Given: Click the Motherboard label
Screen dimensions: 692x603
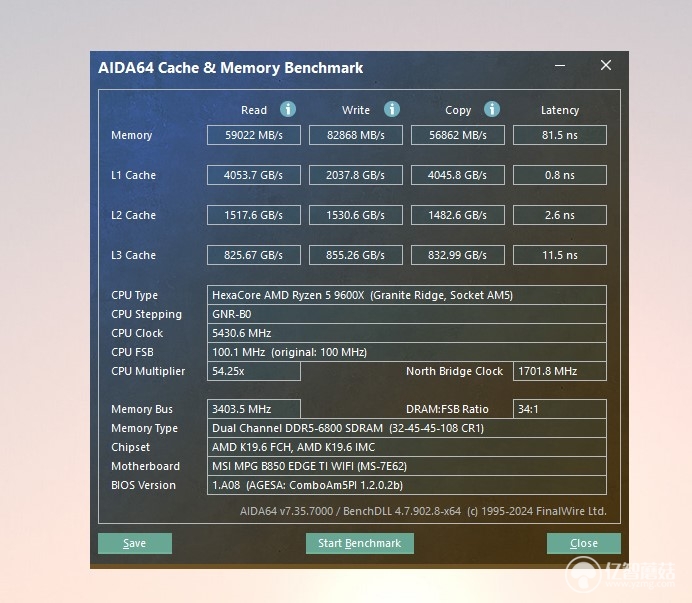Looking at the screenshot, I should click(145, 466).
